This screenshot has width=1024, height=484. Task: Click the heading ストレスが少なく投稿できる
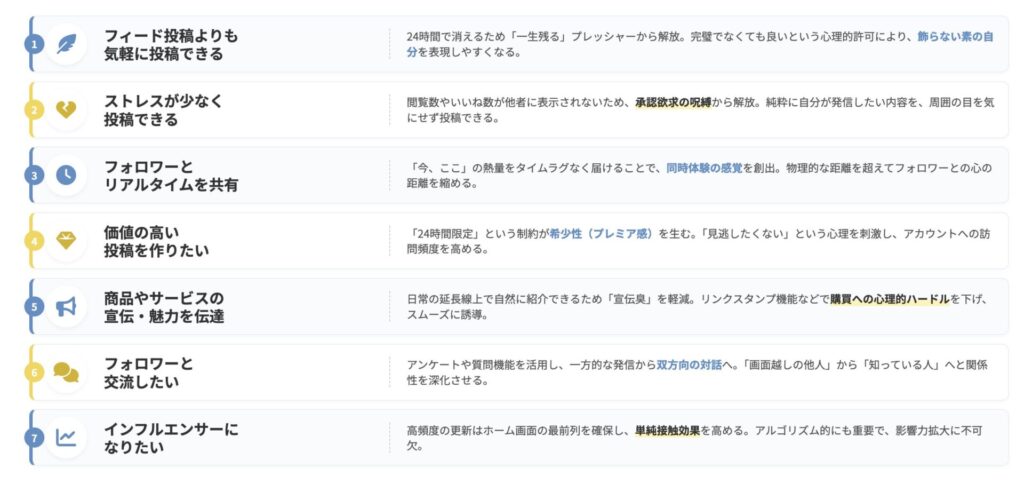[x=163, y=110]
